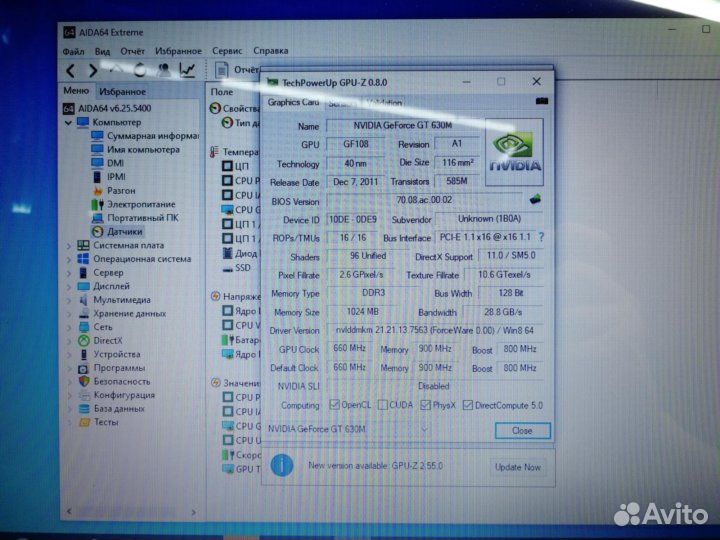This screenshot has height=540, width=720.
Task: Go forward with AIDA64 toolbar right arrow
Action: 93,71
